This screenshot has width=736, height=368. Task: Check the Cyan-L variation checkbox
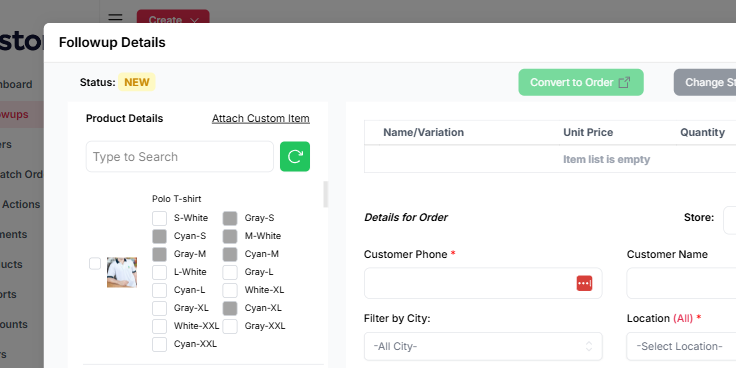[x=160, y=290]
